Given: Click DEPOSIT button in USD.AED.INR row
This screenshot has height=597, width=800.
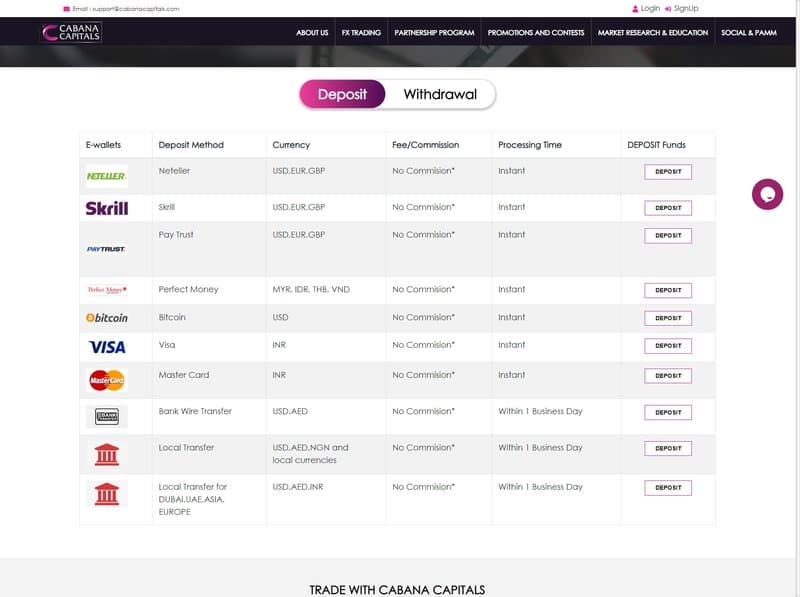Looking at the screenshot, I should [668, 488].
